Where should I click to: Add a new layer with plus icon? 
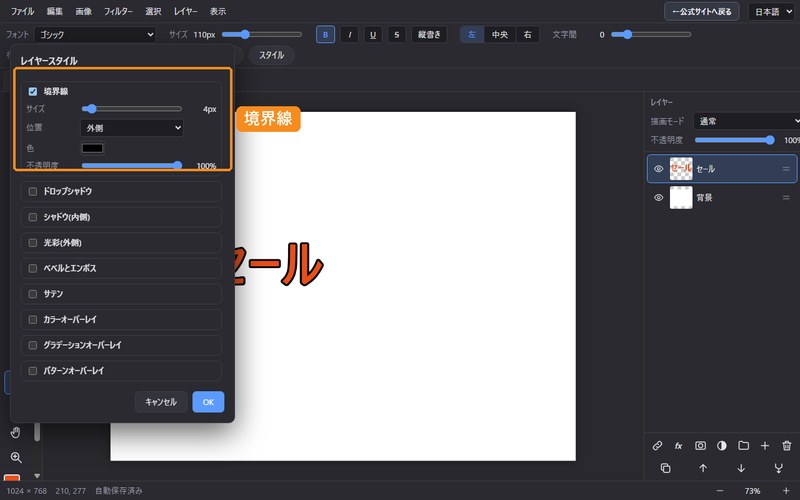point(765,445)
